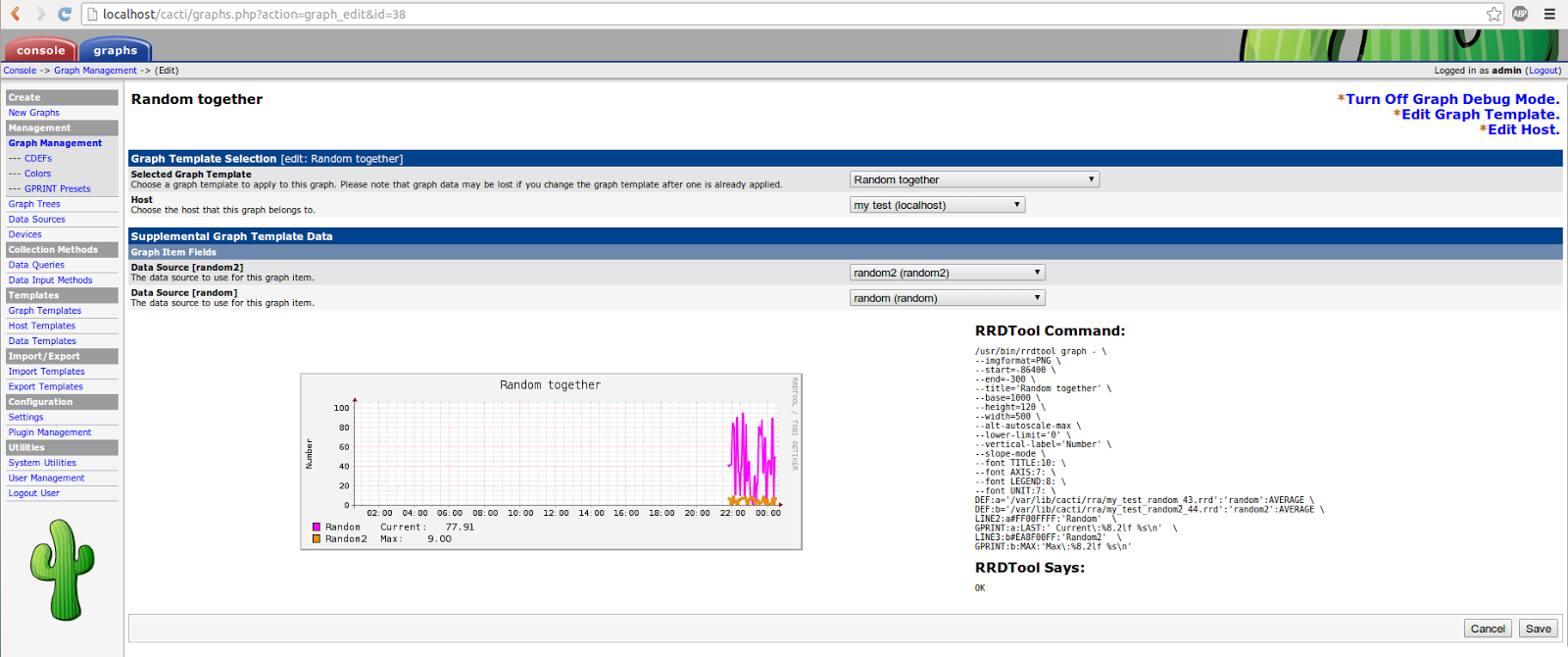Viewport: 1568px width, 657px height.
Task: Open the browser hamburger menu
Action: tap(1549, 14)
